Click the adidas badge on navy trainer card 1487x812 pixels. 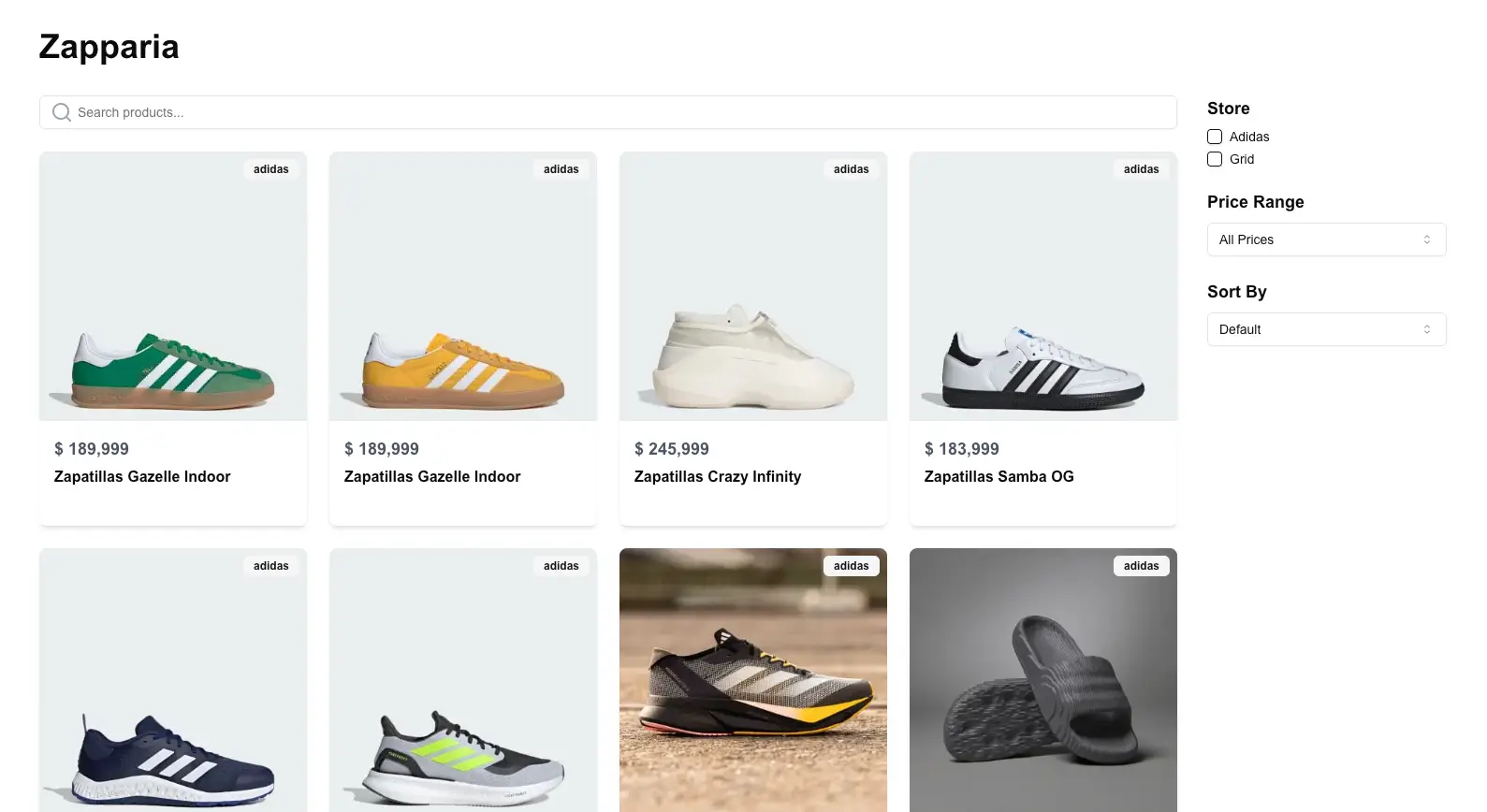pos(271,566)
